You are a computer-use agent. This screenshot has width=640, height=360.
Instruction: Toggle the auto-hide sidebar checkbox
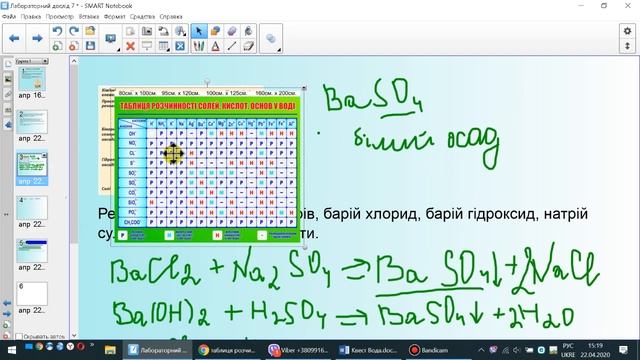point(19,336)
